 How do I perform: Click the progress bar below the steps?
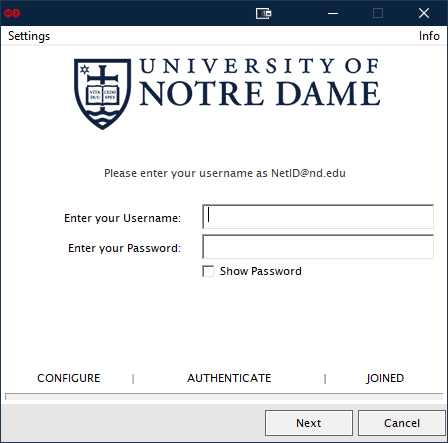pyautogui.click(x=224, y=397)
